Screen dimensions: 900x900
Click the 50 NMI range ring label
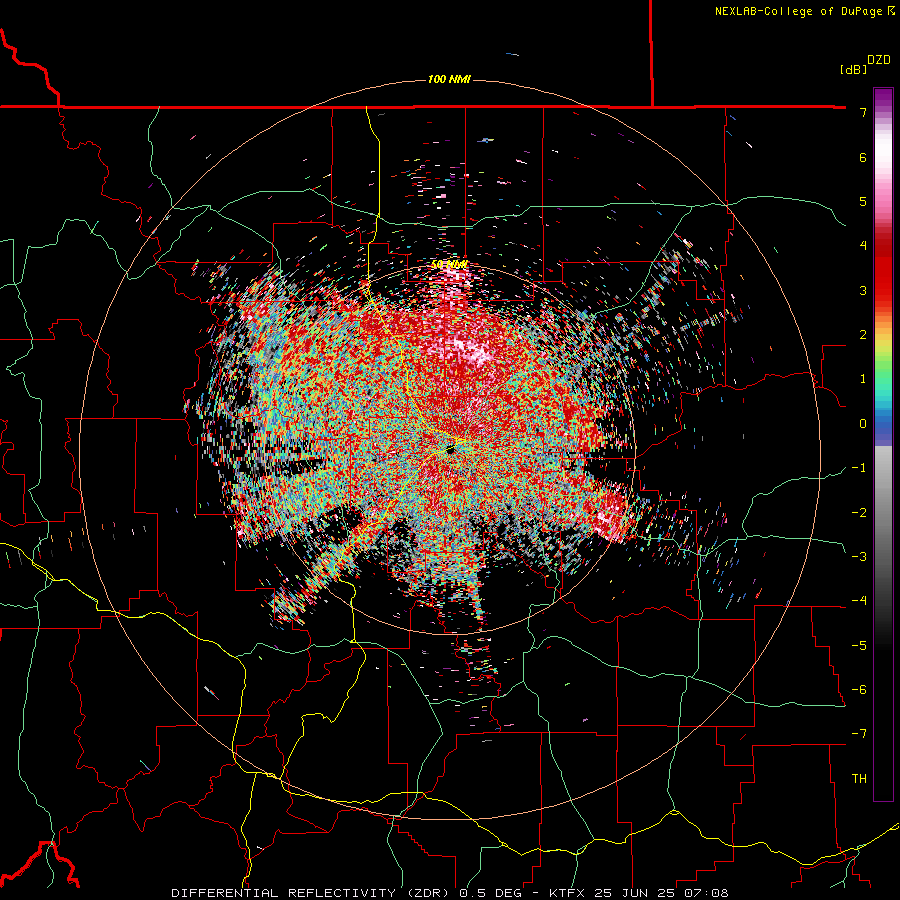click(449, 265)
